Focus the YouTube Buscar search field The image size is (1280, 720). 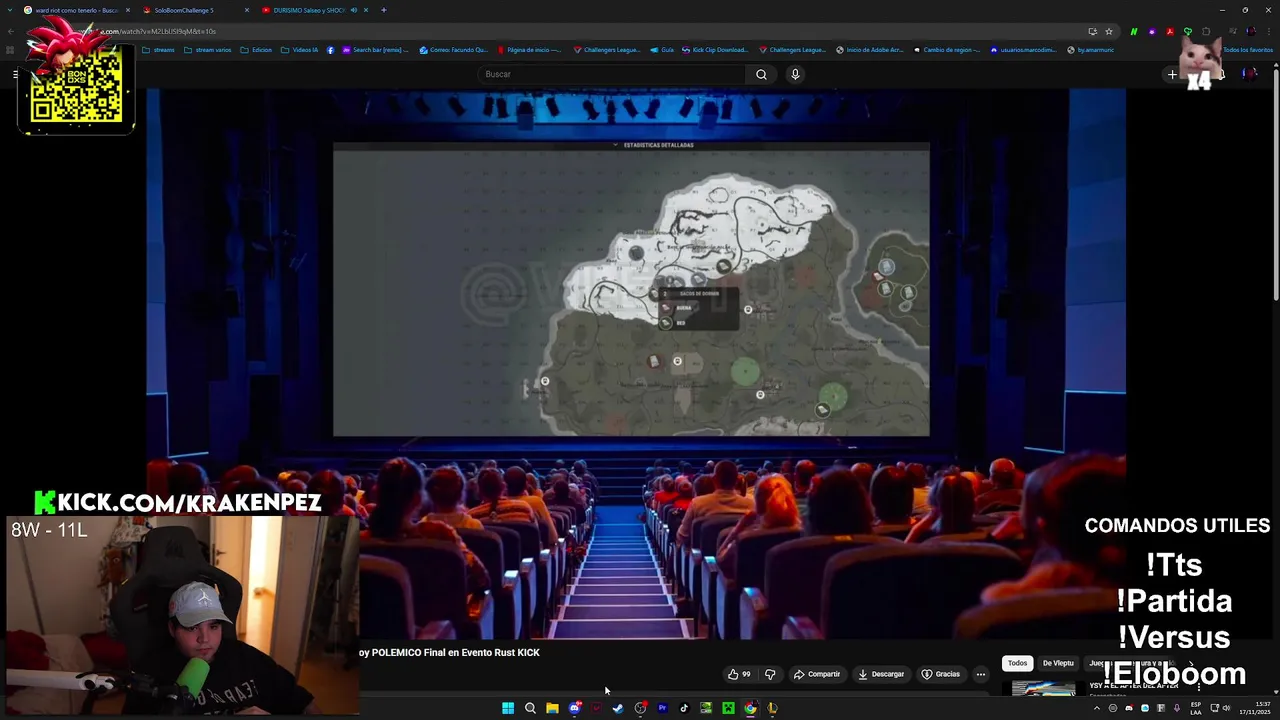pos(612,74)
